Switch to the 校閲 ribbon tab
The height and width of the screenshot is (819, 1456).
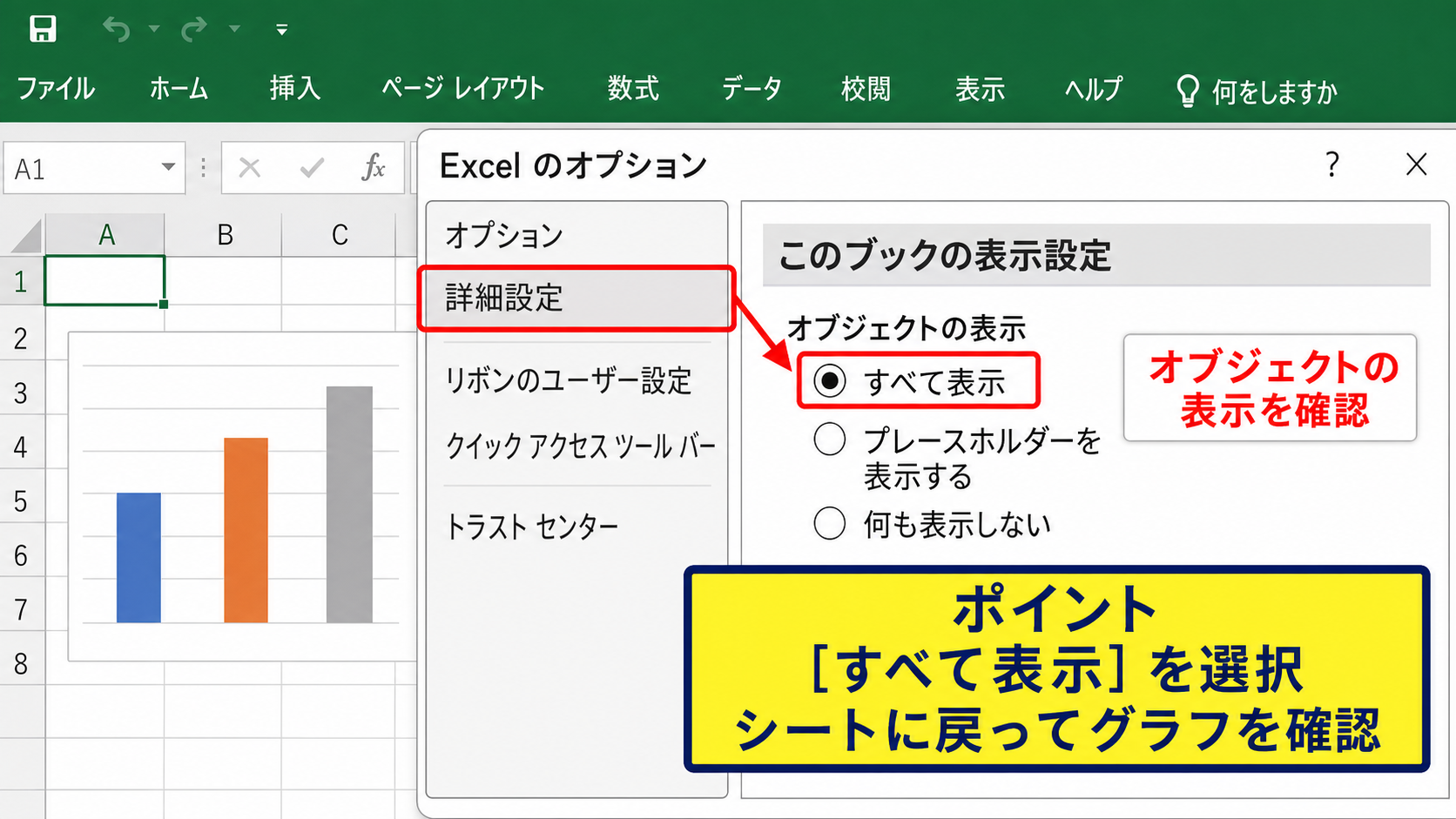click(x=866, y=88)
